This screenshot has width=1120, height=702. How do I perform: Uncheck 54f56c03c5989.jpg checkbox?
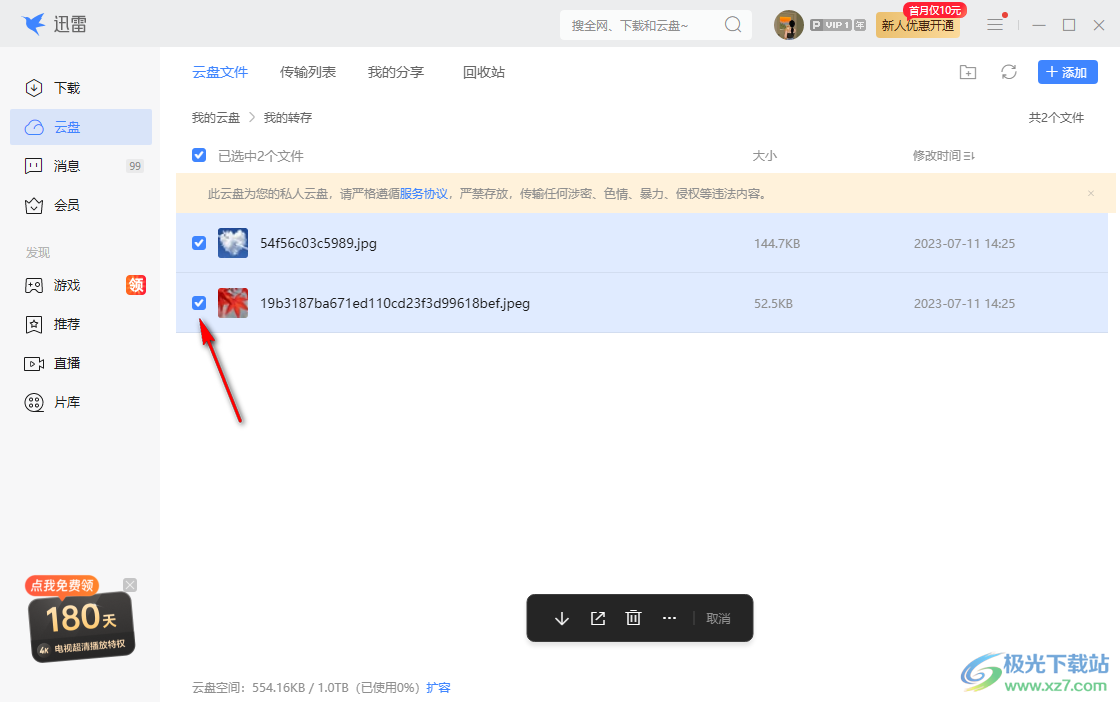(199, 243)
